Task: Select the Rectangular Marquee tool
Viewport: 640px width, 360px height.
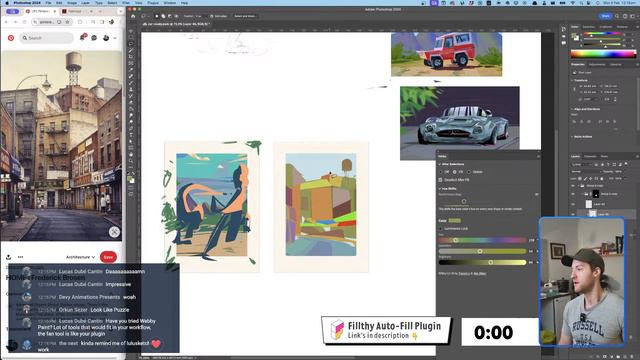Action: coord(131,38)
